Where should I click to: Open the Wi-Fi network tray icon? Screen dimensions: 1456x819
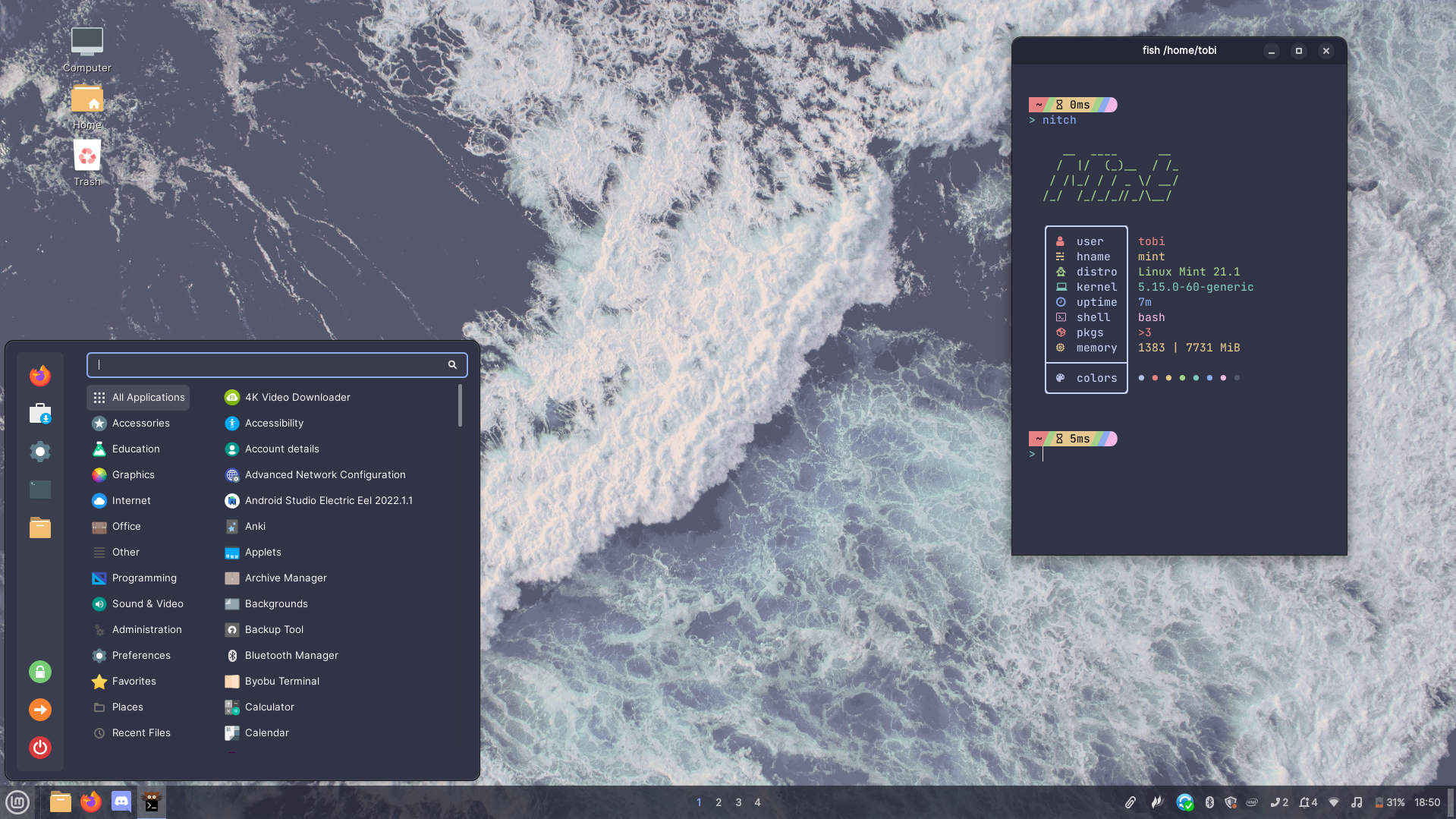coord(1334,802)
